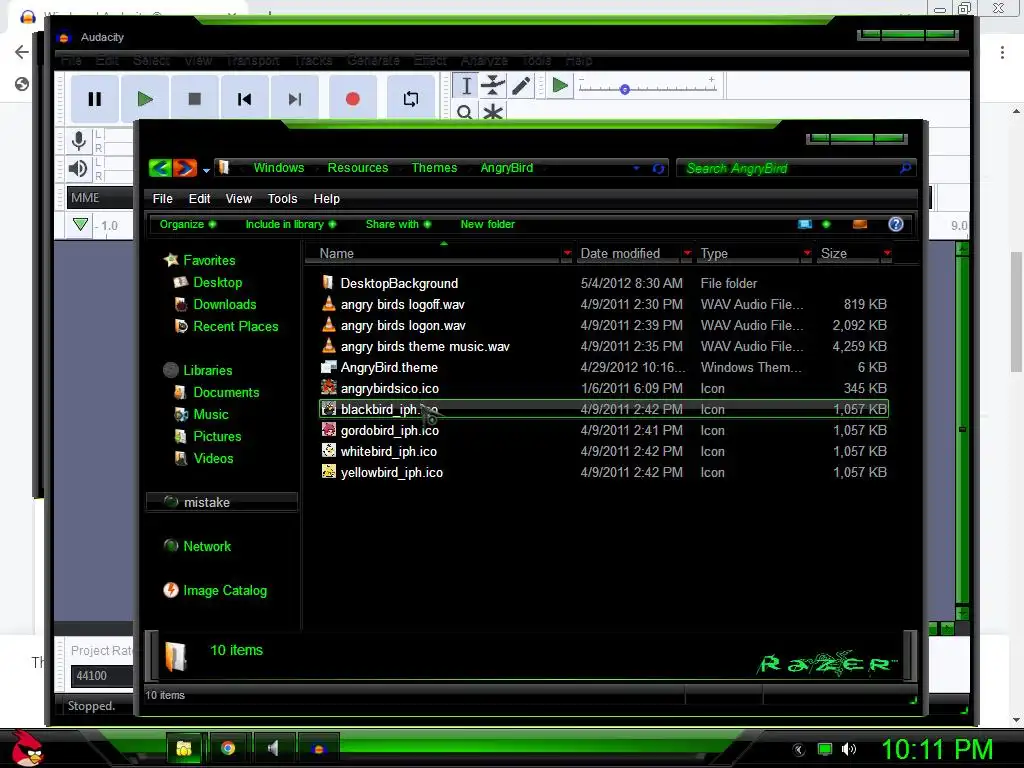Open the MME audio host dropdown
This screenshot has width=1024, height=768.
[x=100, y=197]
